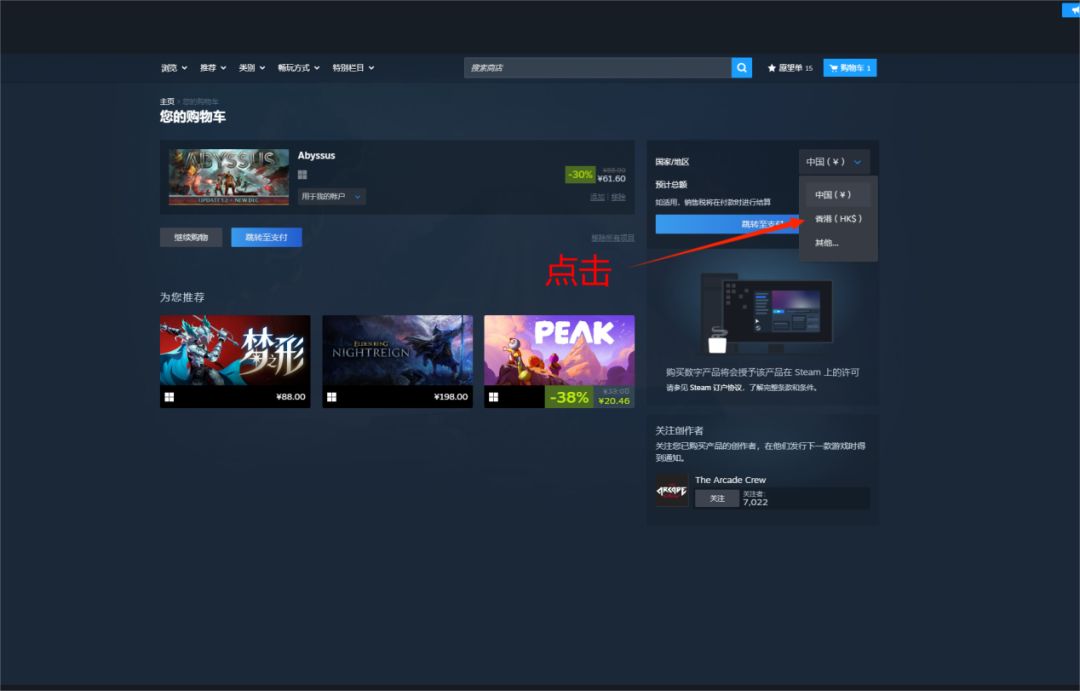Open the PEAK recommended game image
This screenshot has width=1080, height=691.
coord(559,350)
